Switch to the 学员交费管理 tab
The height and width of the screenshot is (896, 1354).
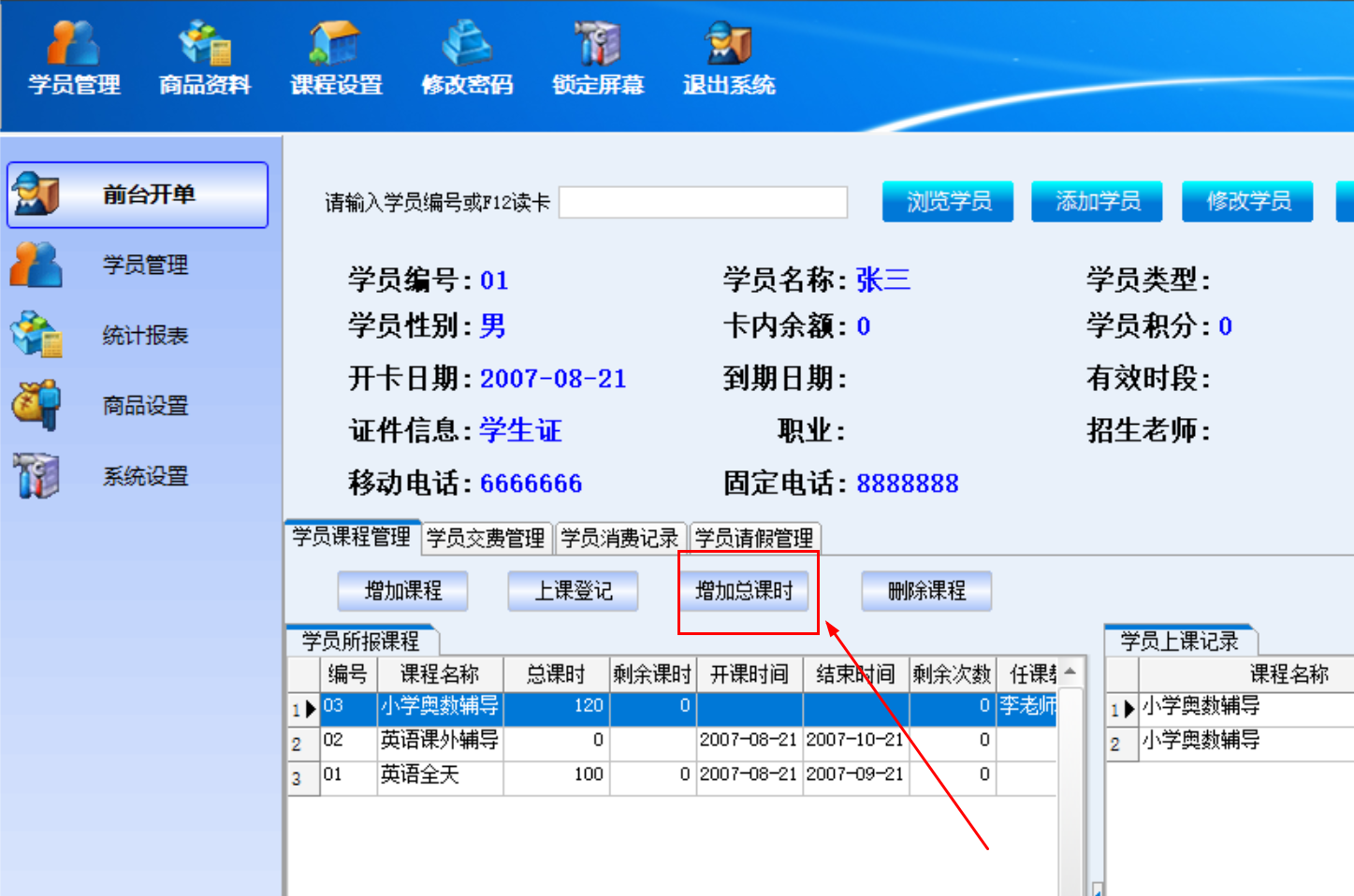tap(486, 538)
